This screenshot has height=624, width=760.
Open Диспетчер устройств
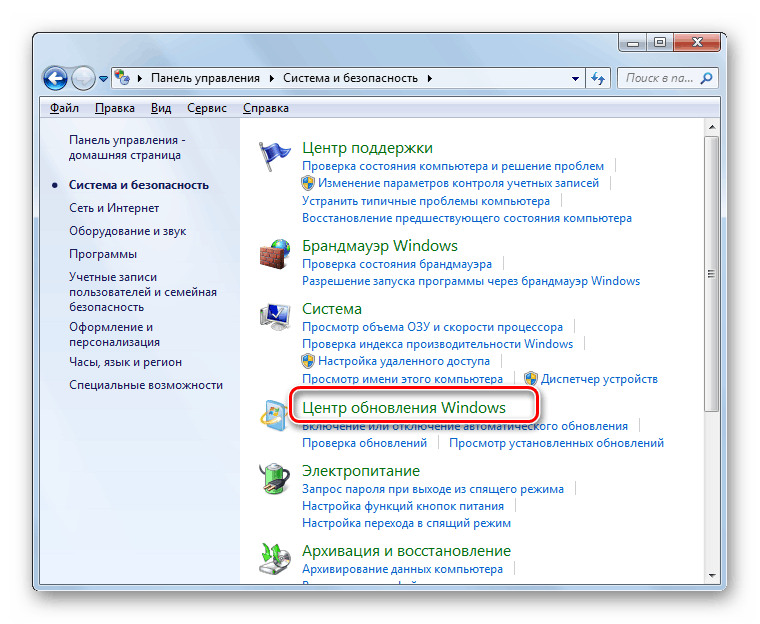pyautogui.click(x=599, y=379)
